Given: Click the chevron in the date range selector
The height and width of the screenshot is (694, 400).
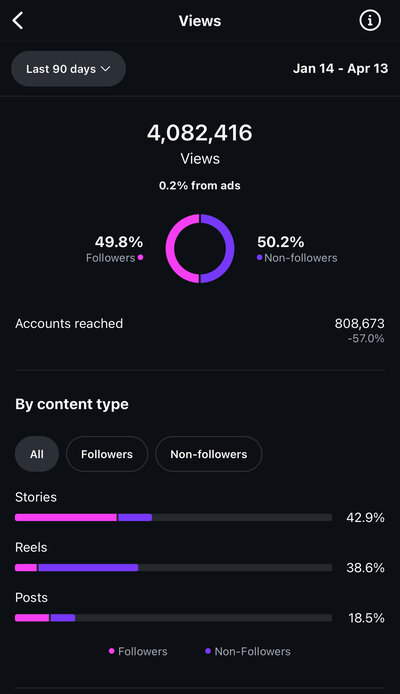Looking at the screenshot, I should coord(105,69).
